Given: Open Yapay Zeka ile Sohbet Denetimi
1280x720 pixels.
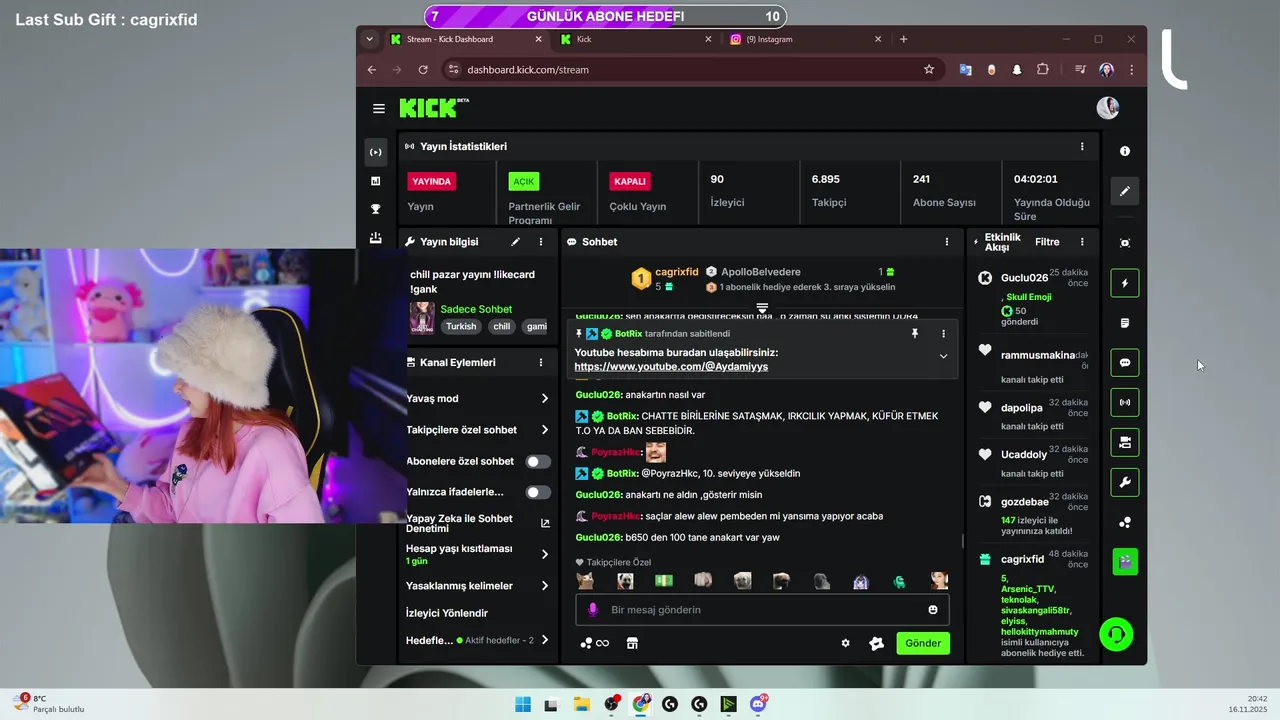Looking at the screenshot, I should point(478,523).
